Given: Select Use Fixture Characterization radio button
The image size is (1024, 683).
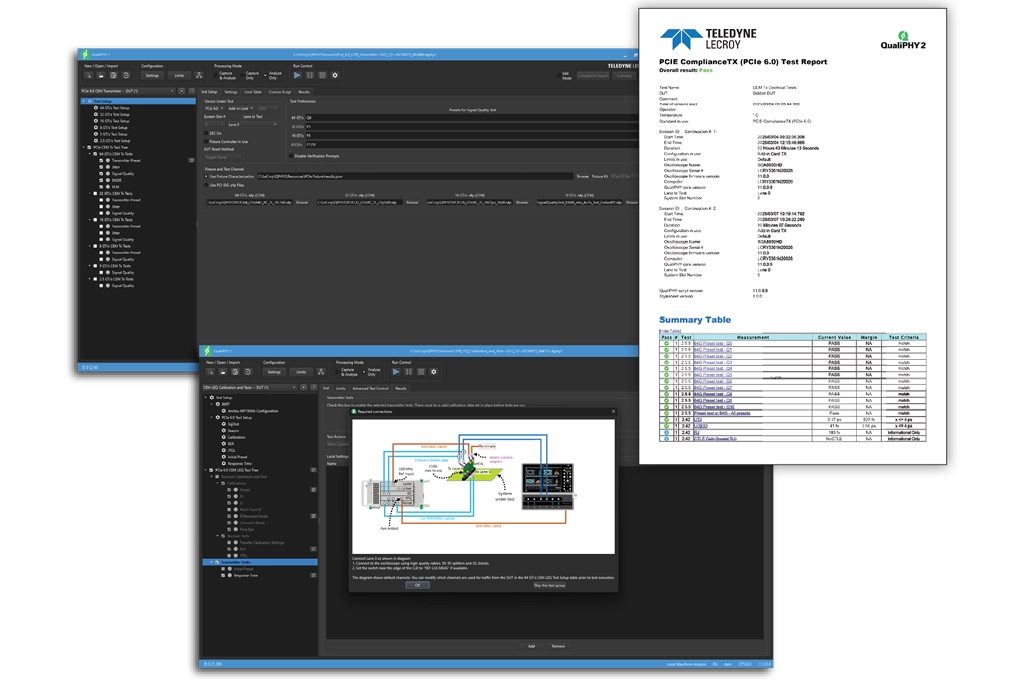Looking at the screenshot, I should coord(206,176).
